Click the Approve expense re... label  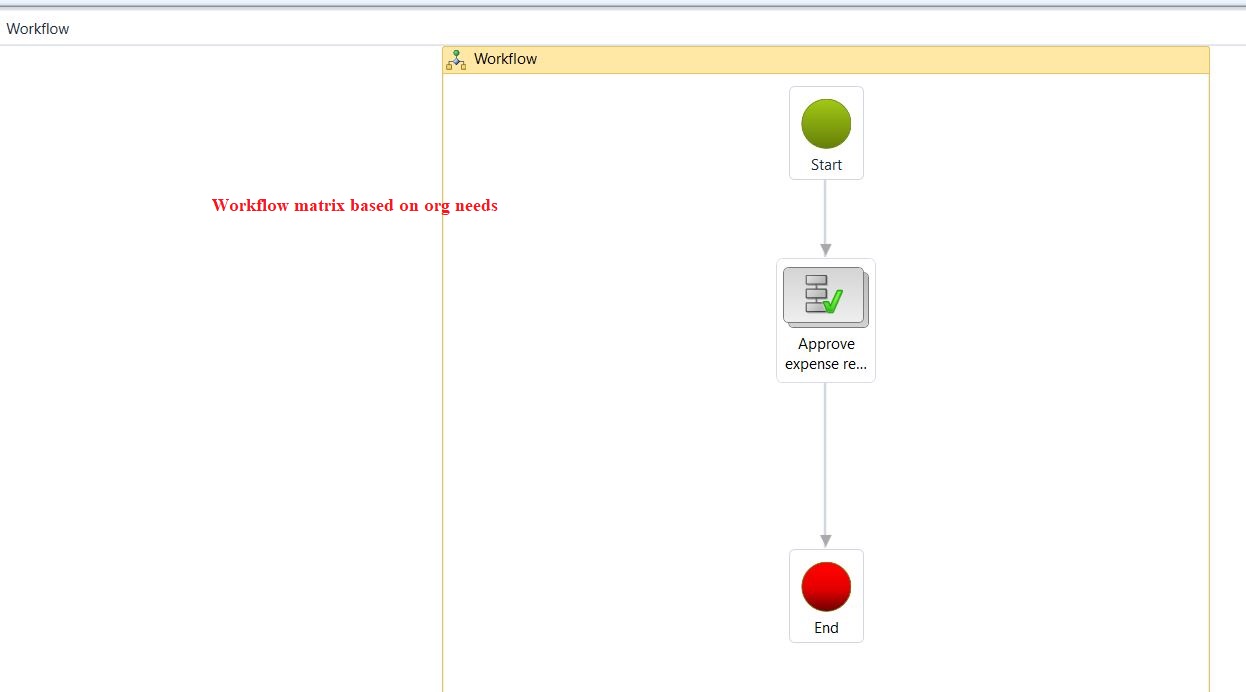tap(825, 353)
